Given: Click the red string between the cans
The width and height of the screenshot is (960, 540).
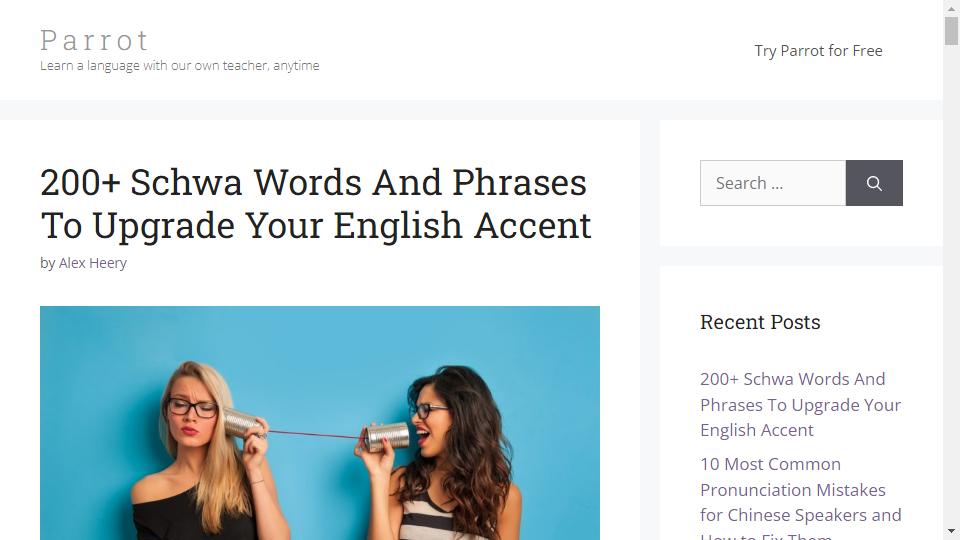Looking at the screenshot, I should (x=315, y=435).
